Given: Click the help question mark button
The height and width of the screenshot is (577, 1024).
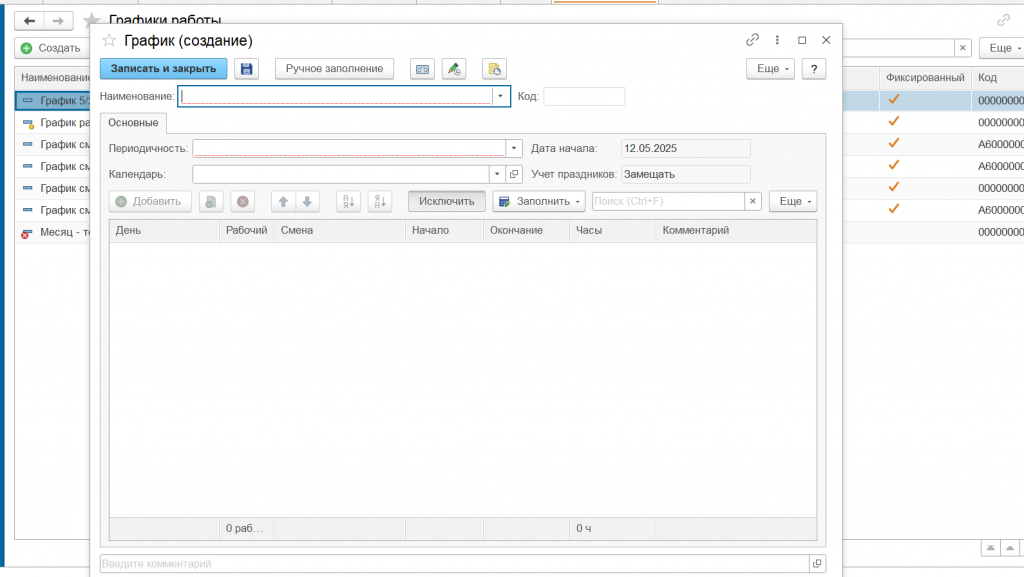Looking at the screenshot, I should pos(814,68).
